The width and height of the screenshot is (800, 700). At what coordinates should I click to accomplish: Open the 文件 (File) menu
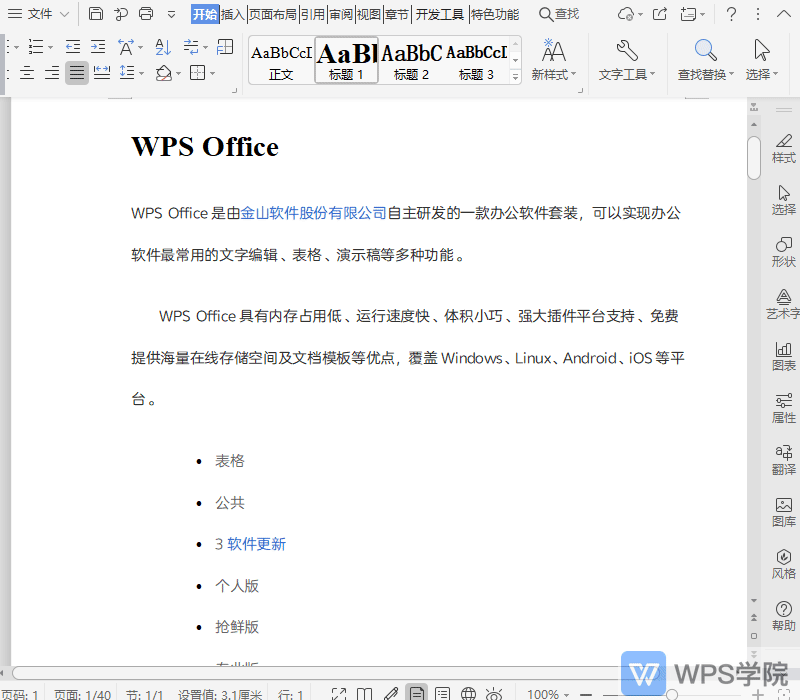(x=36, y=13)
